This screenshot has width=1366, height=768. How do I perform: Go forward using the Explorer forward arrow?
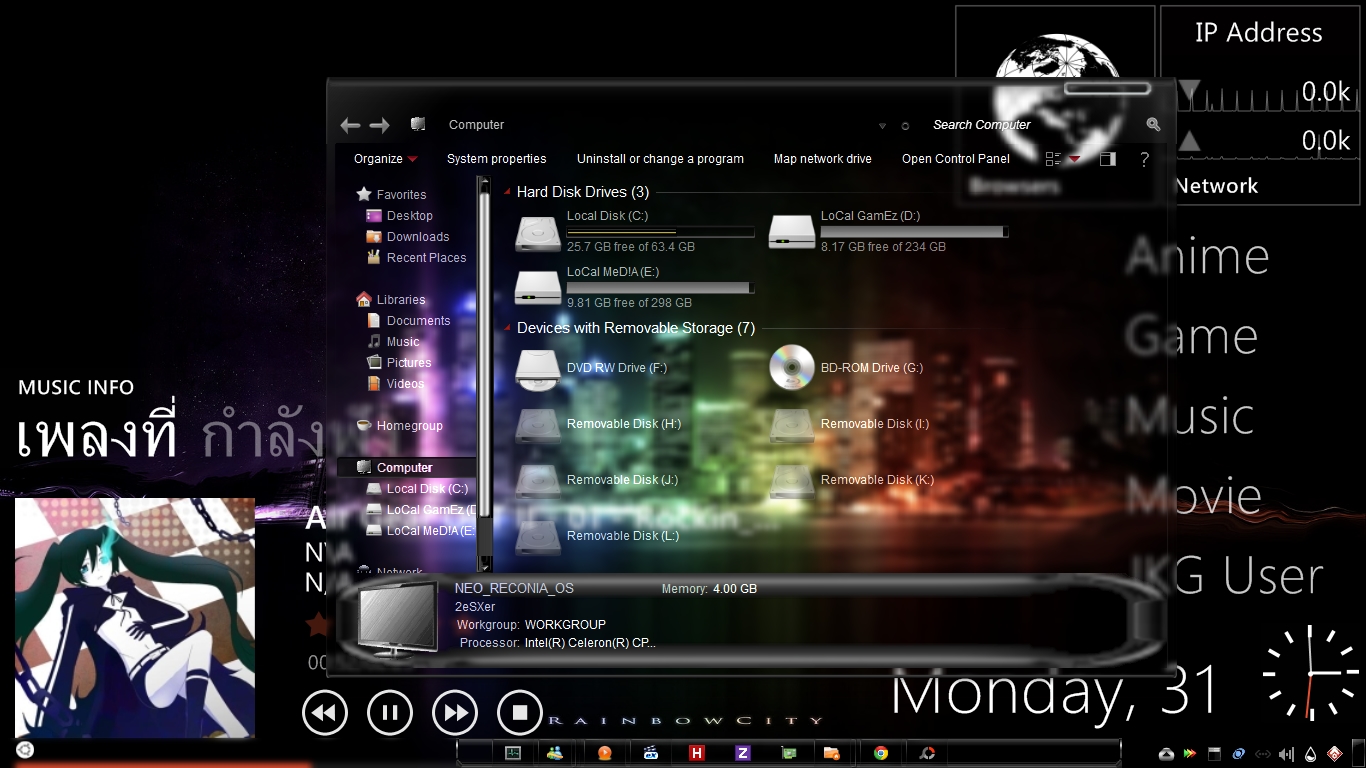379,125
